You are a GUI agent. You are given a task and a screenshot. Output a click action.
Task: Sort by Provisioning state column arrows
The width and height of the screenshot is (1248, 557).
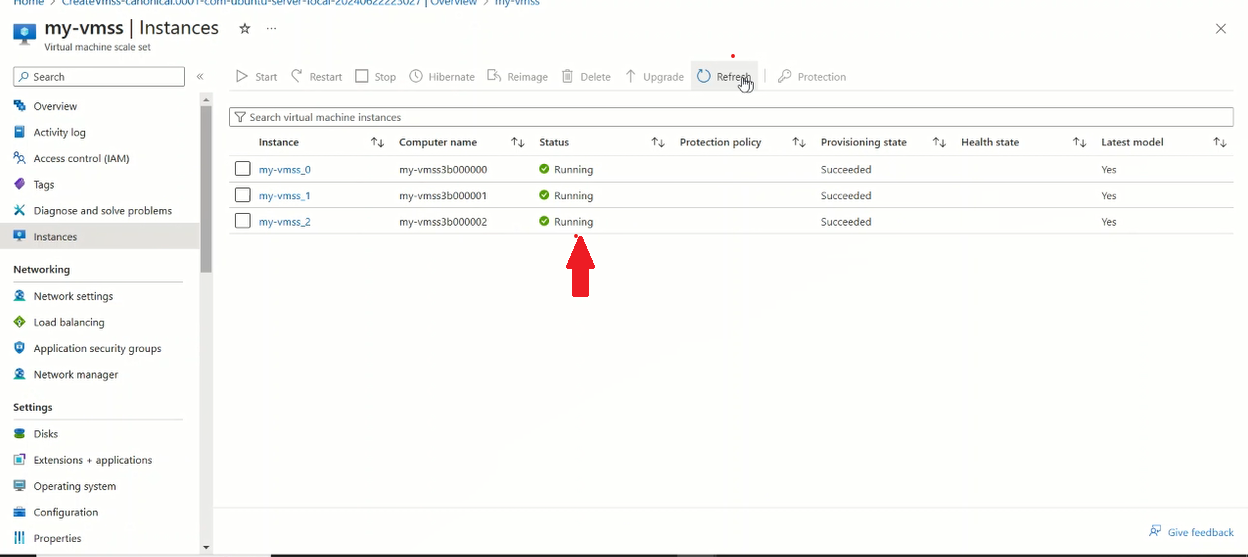939,142
